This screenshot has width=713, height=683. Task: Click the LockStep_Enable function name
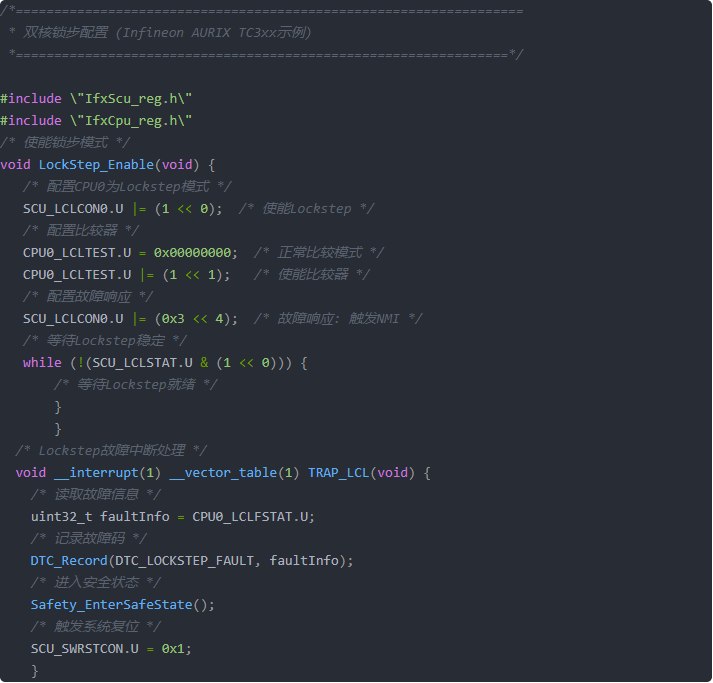(x=96, y=165)
